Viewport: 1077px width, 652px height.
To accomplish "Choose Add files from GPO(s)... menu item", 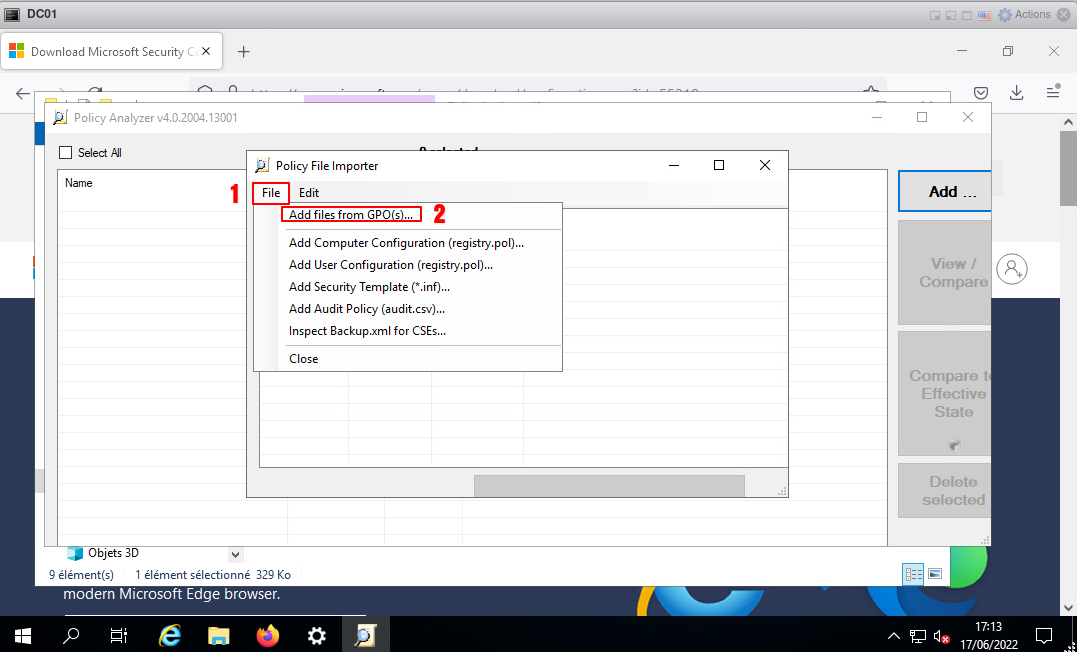I will [350, 215].
